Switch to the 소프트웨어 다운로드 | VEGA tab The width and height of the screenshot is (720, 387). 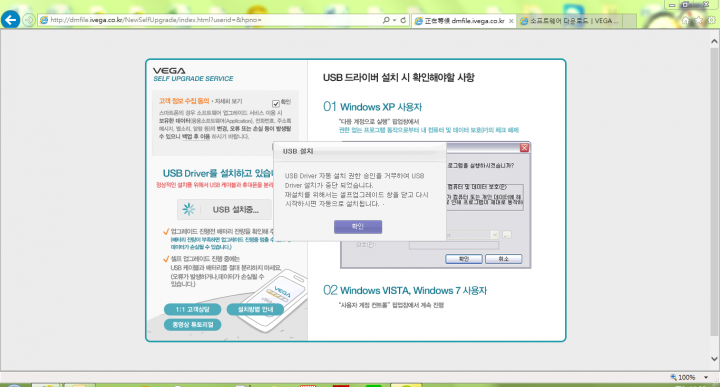coord(570,21)
